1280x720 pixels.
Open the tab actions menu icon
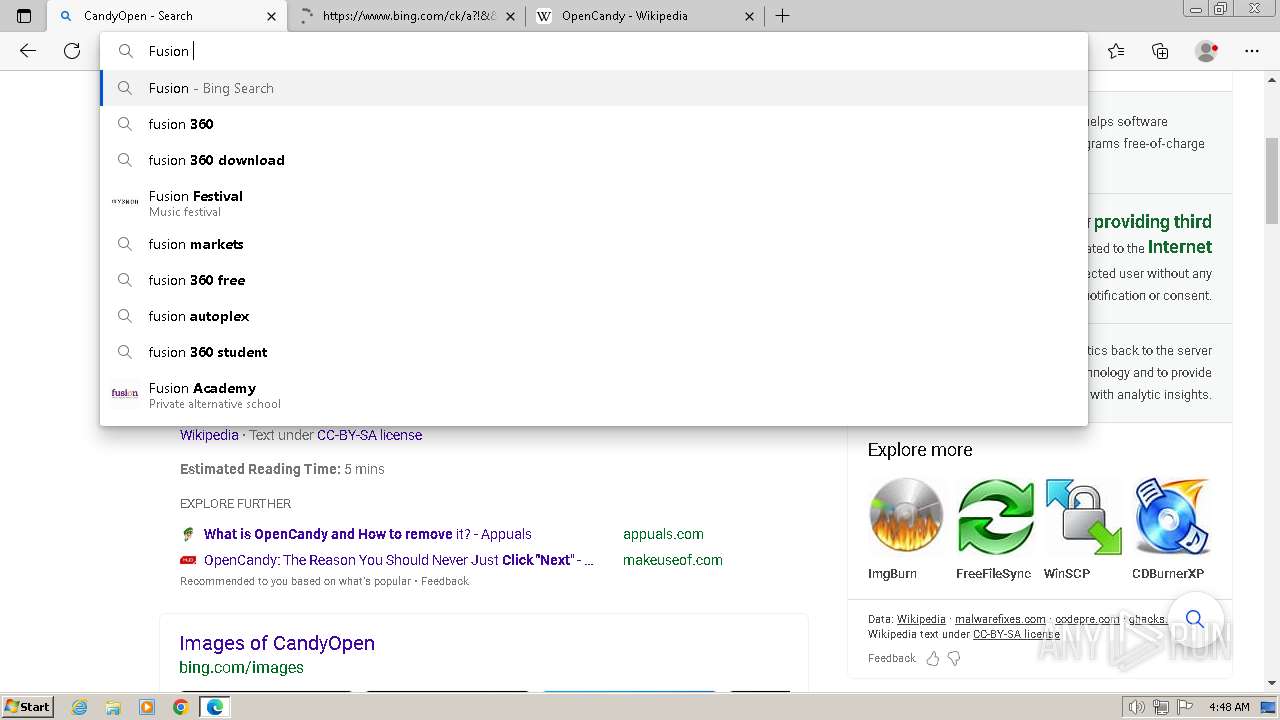[x=24, y=16]
